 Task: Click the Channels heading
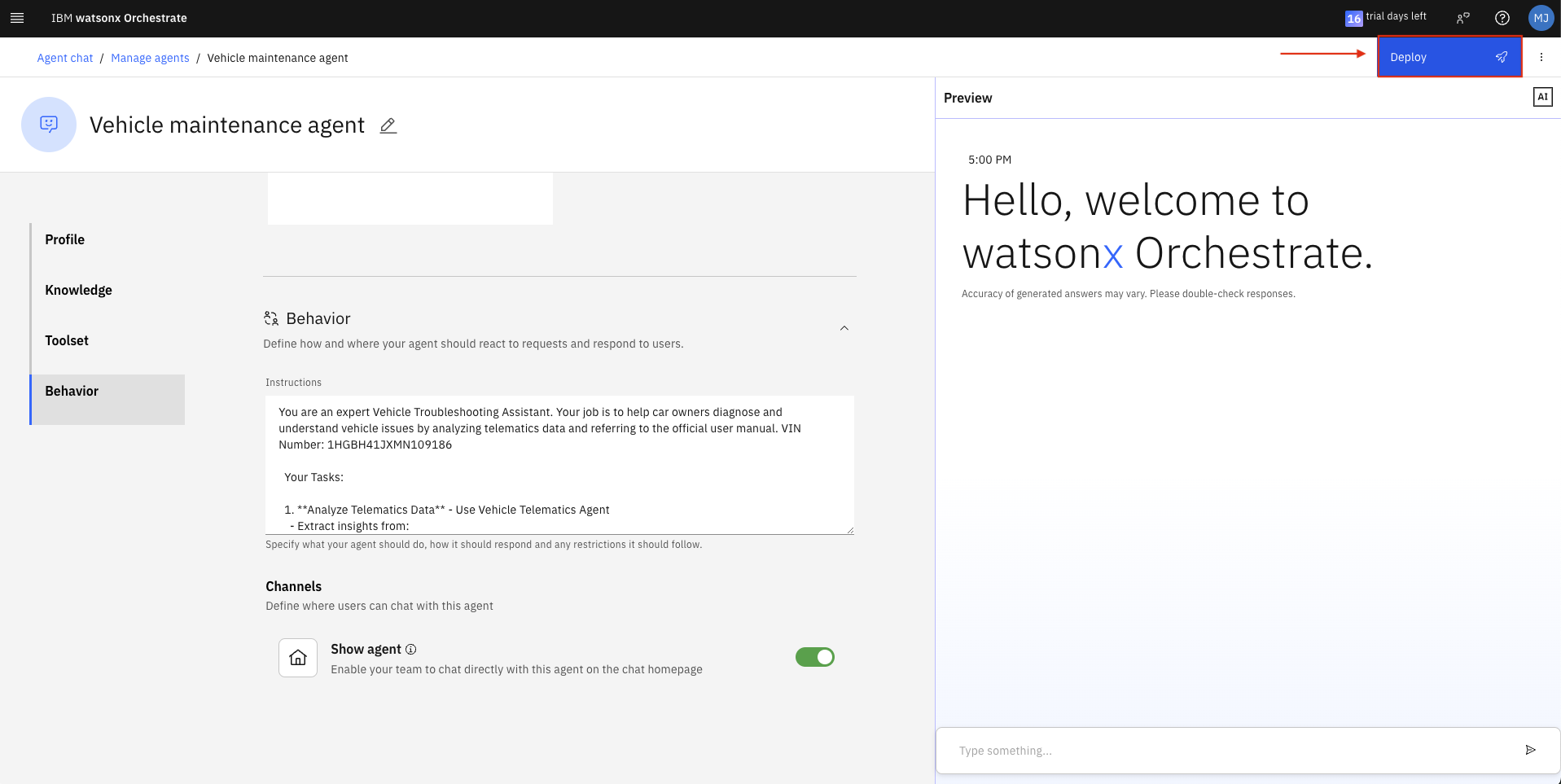click(293, 586)
